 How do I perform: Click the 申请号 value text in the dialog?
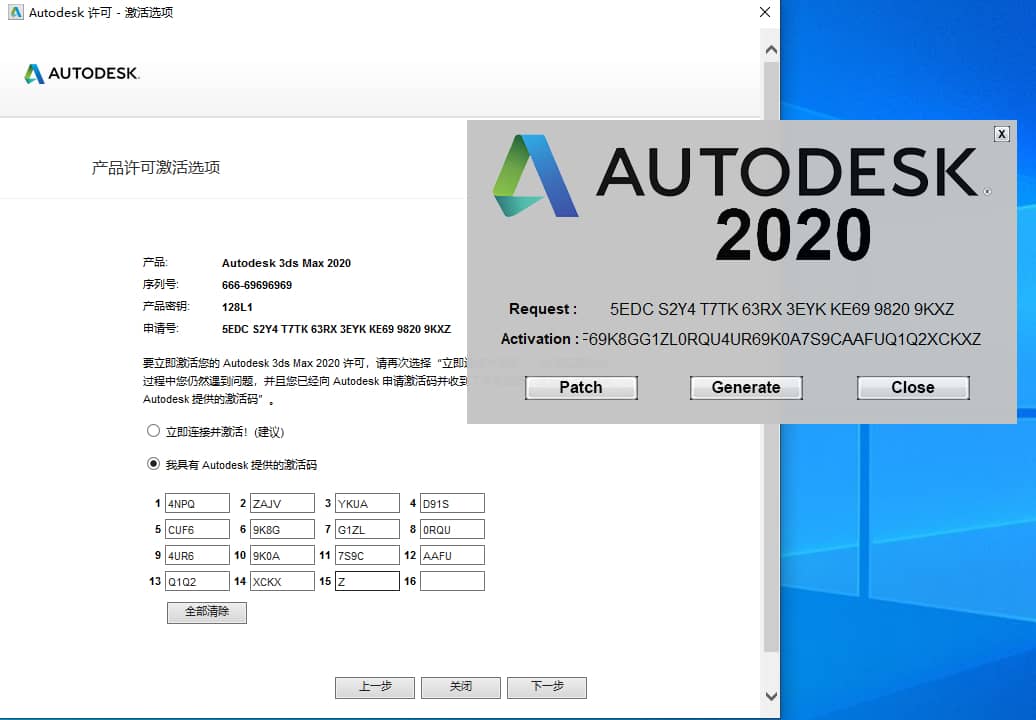coord(336,329)
